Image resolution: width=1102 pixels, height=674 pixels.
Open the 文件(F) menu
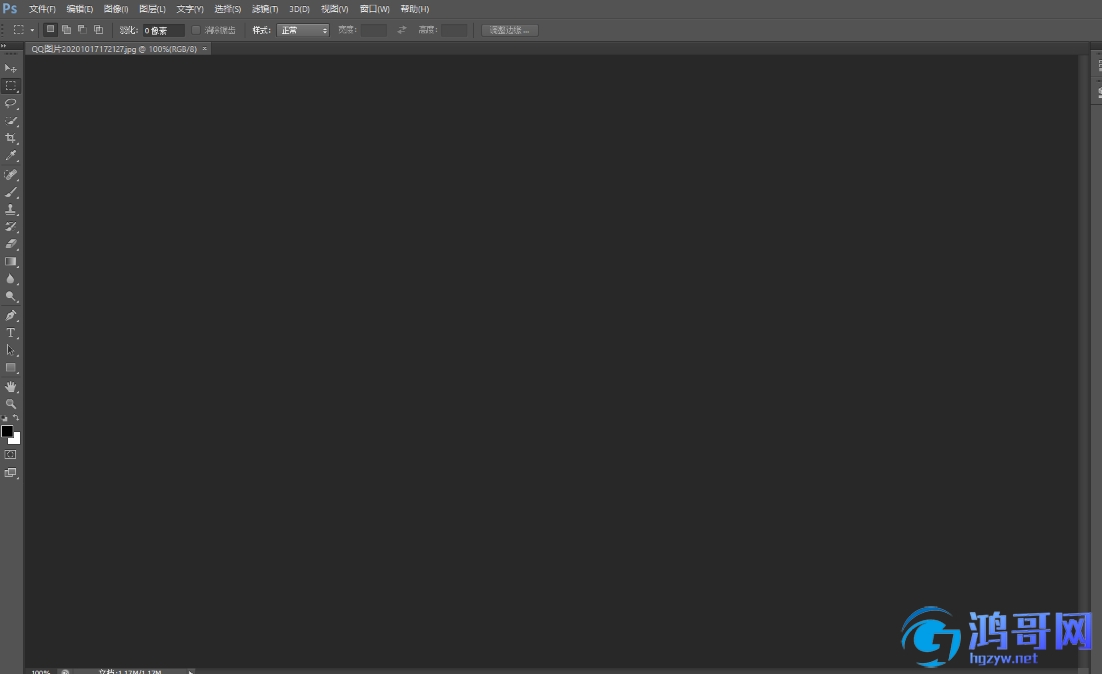[x=42, y=9]
